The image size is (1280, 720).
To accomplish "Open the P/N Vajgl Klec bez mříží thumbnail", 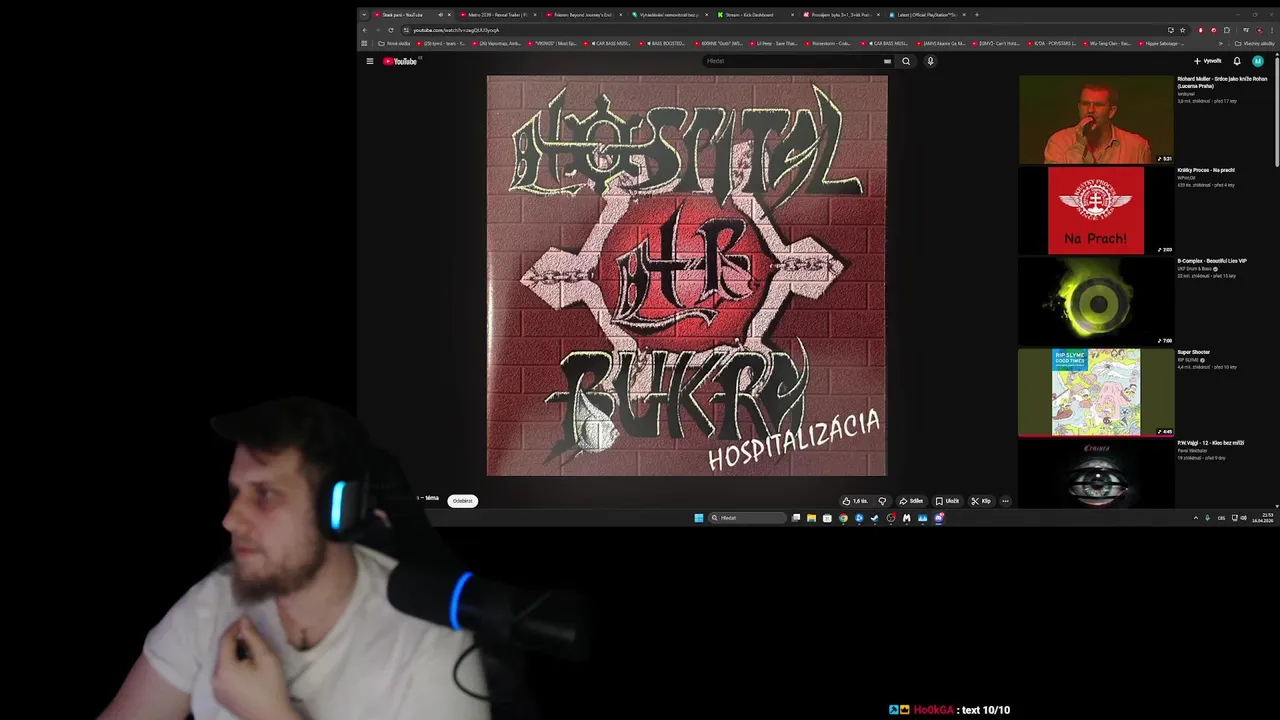I will coord(1096,474).
